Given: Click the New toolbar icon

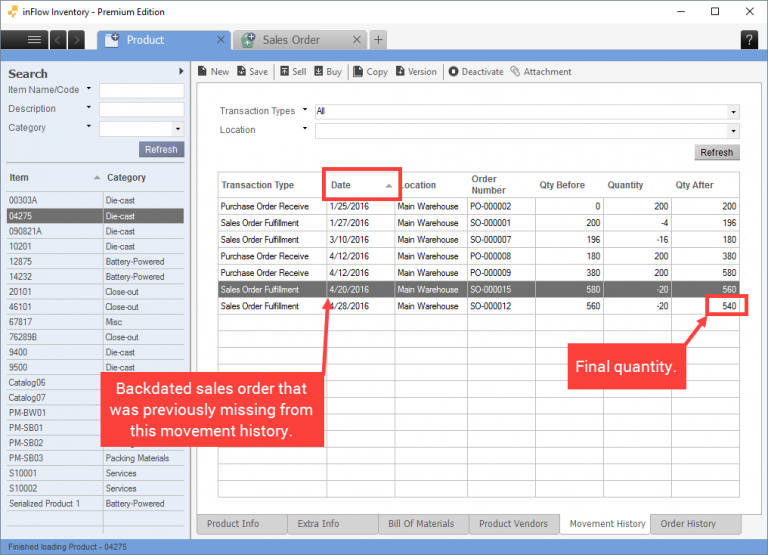Looking at the screenshot, I should click(x=202, y=72).
